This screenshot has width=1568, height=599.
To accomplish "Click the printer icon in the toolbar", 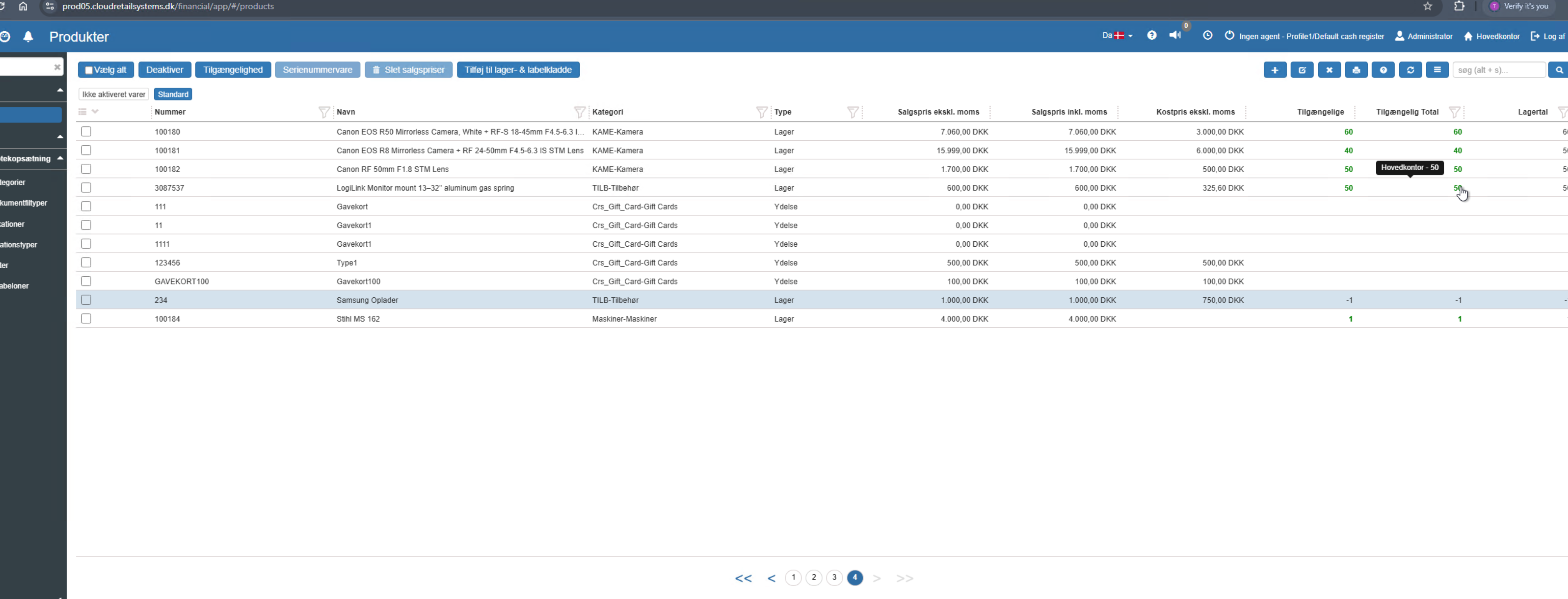I will [1356, 70].
